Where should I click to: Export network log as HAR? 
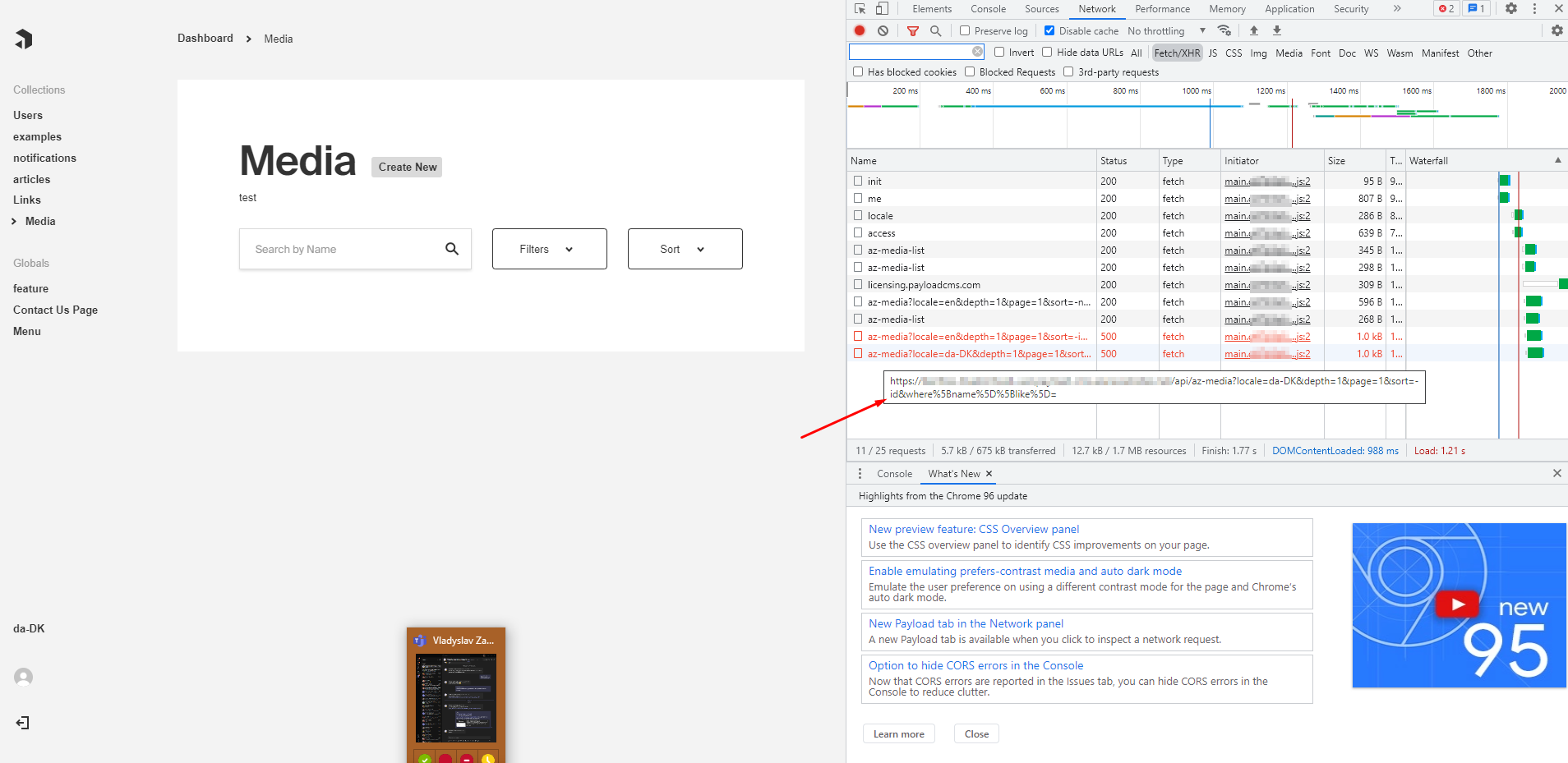[1276, 30]
